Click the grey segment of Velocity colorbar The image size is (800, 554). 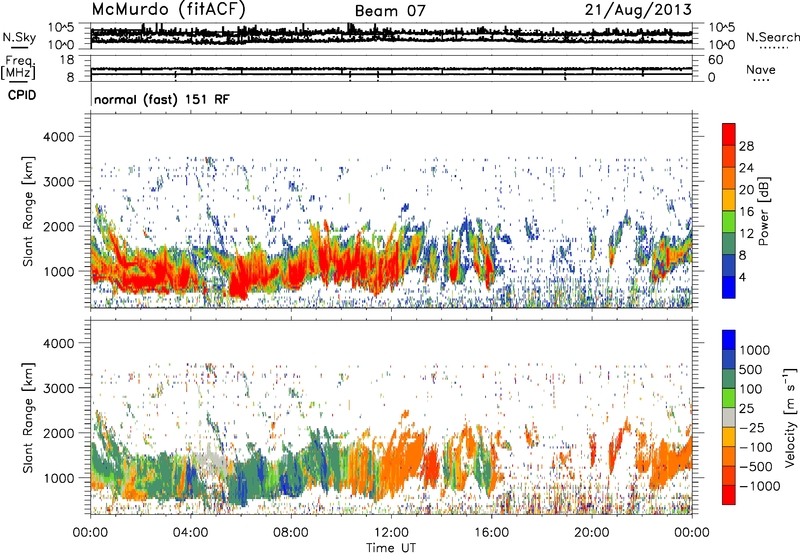729,418
